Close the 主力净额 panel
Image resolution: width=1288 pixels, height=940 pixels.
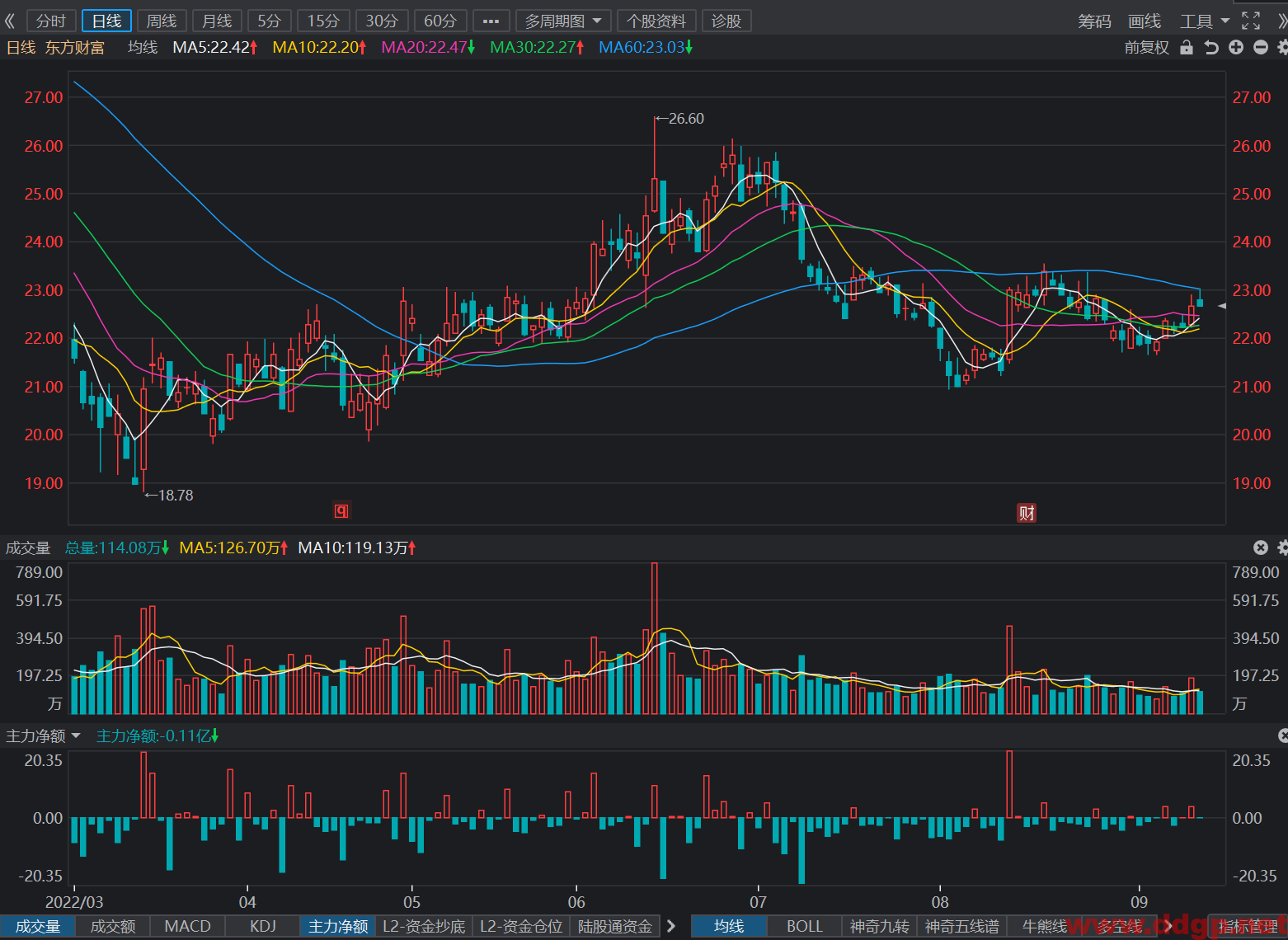[1283, 735]
